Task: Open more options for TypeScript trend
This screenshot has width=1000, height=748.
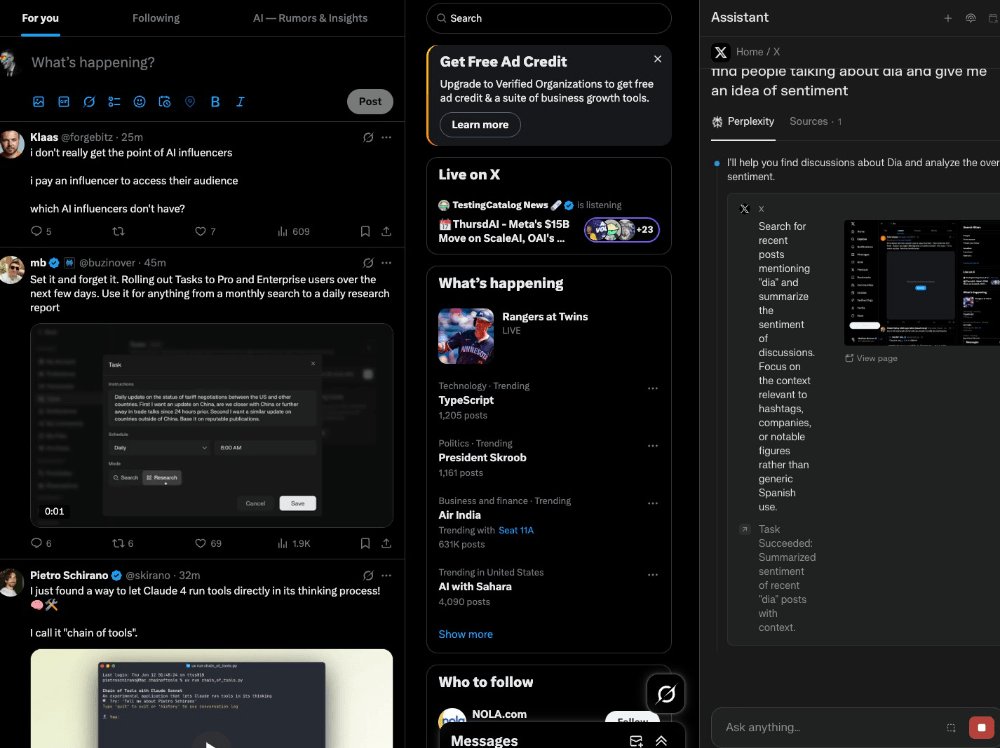Action: pos(652,388)
